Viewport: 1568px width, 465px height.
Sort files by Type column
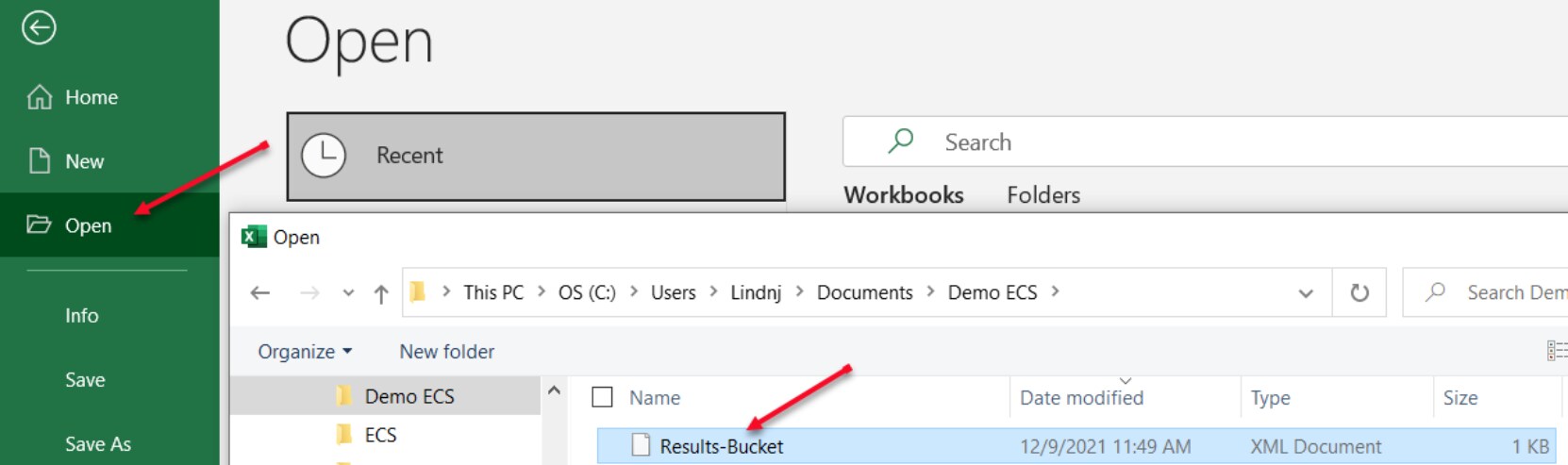pyautogui.click(x=1270, y=398)
